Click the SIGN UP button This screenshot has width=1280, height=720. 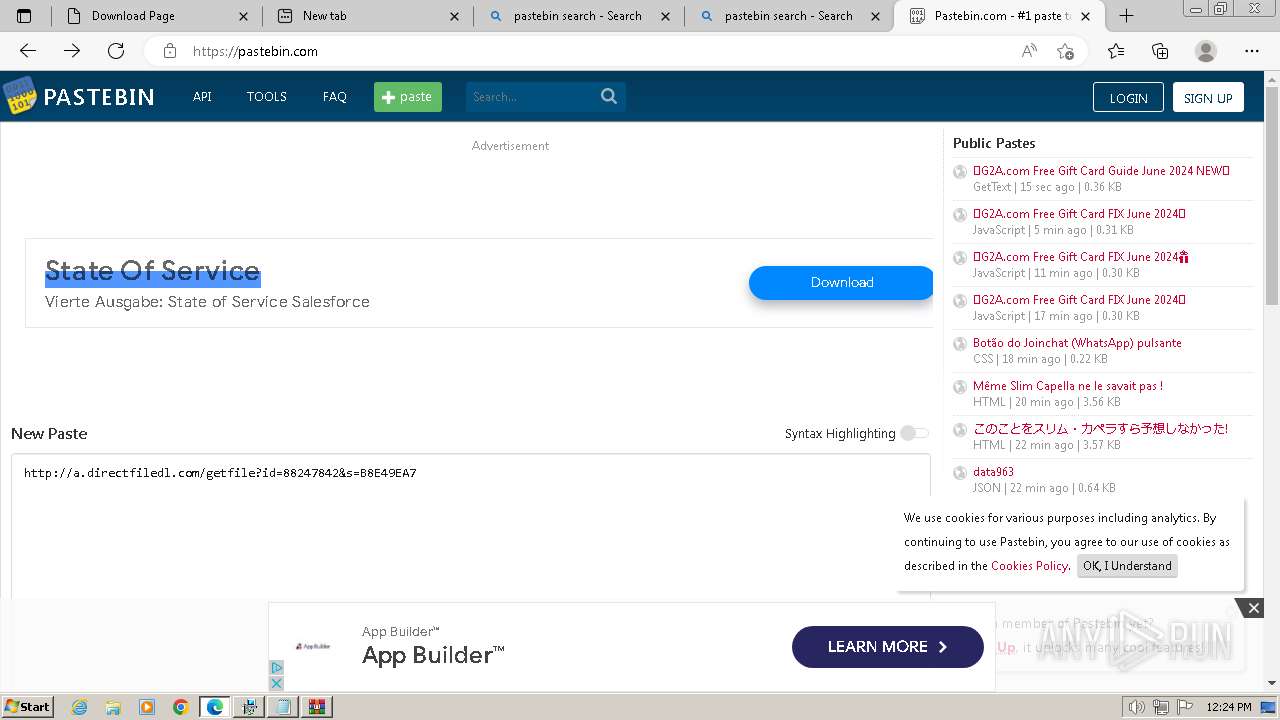click(1208, 97)
